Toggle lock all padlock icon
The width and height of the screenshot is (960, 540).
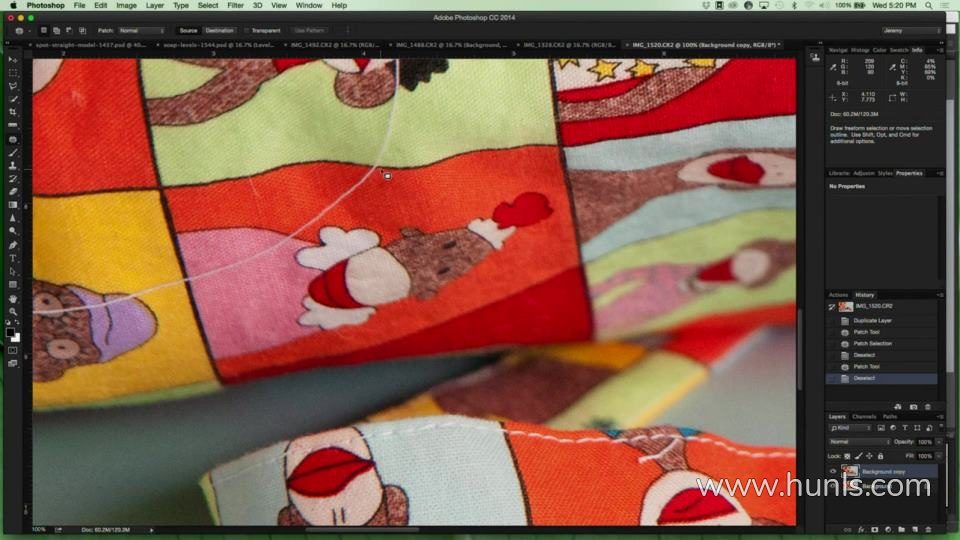click(x=880, y=456)
